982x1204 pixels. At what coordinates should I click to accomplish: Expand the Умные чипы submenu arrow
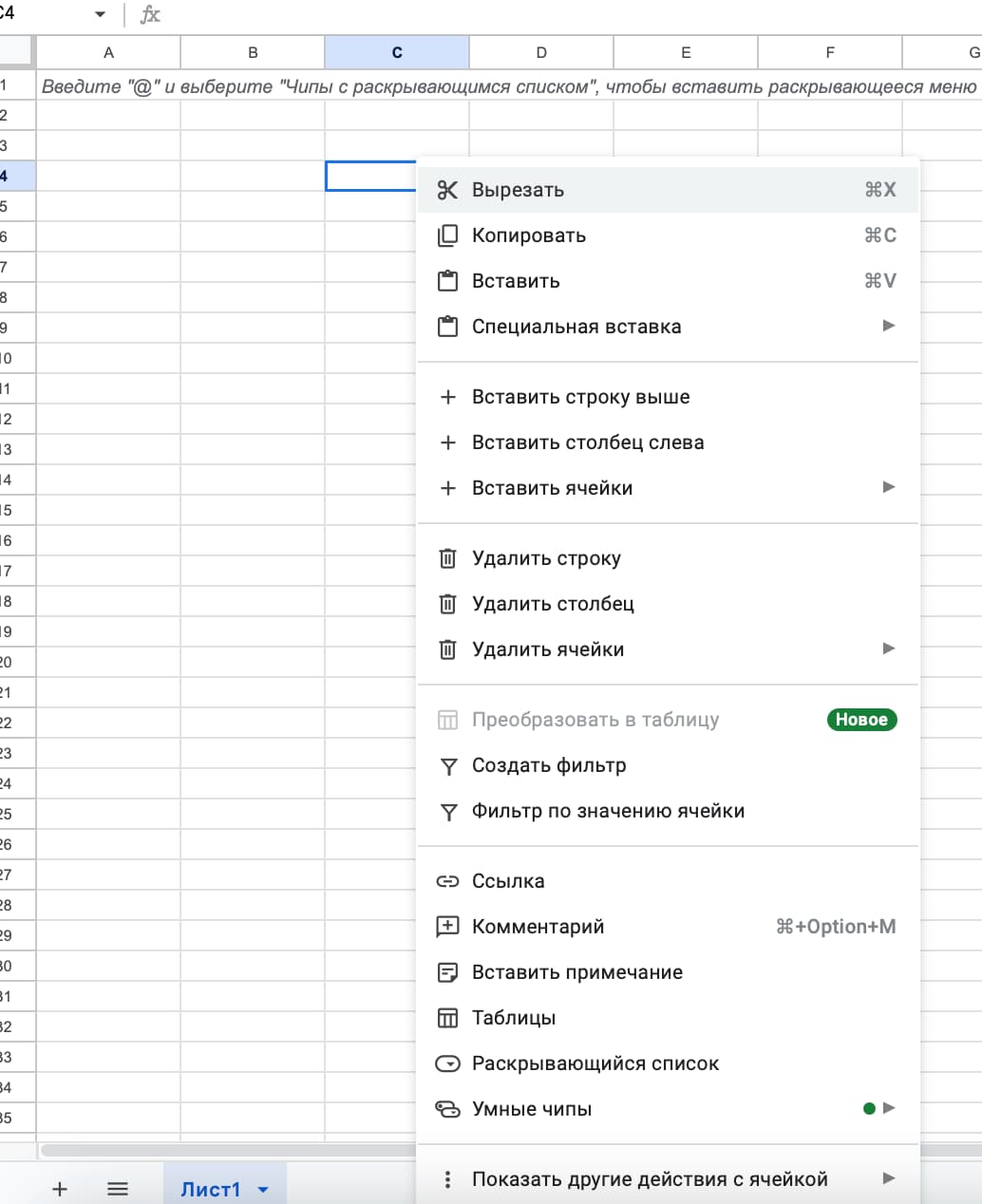(889, 1108)
